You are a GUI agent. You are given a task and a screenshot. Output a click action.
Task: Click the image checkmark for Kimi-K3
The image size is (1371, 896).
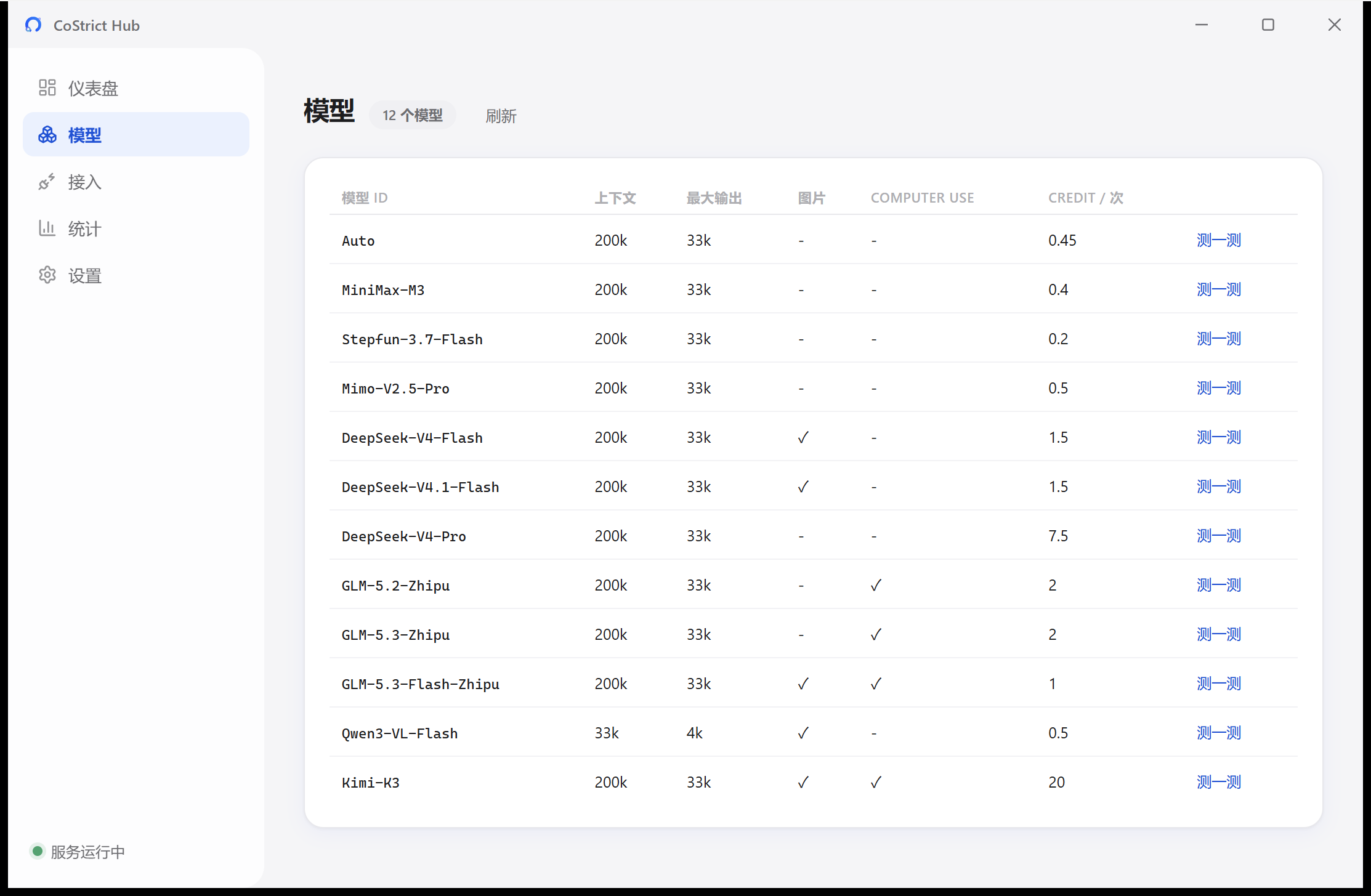coord(803,782)
